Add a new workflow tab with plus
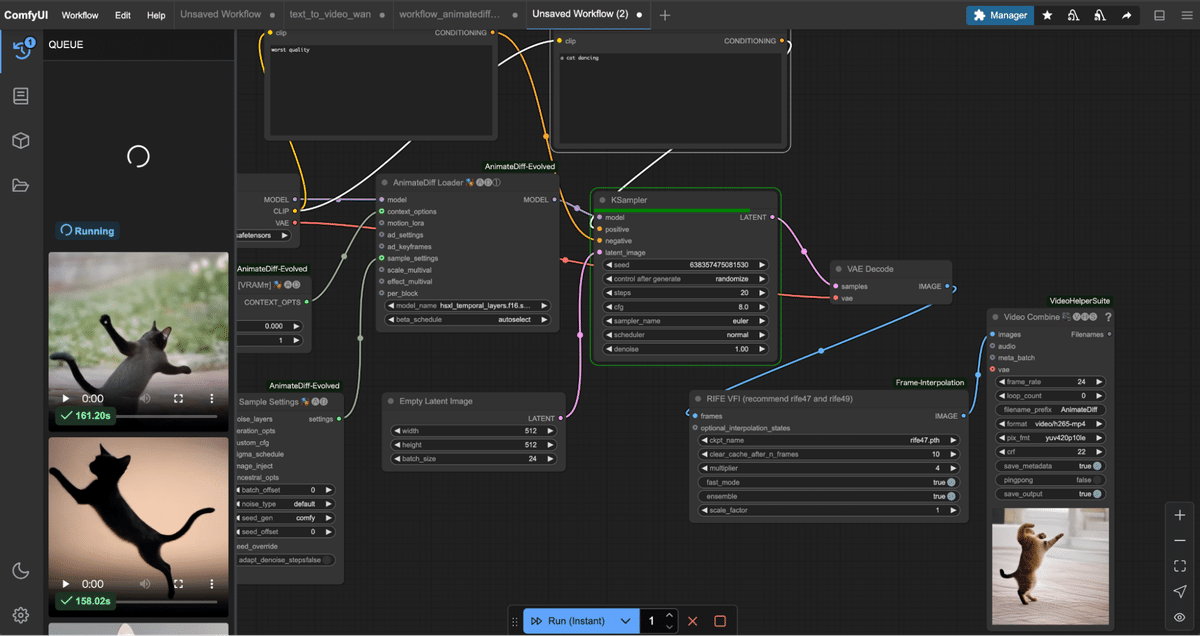This screenshot has width=1200, height=636. (x=665, y=15)
